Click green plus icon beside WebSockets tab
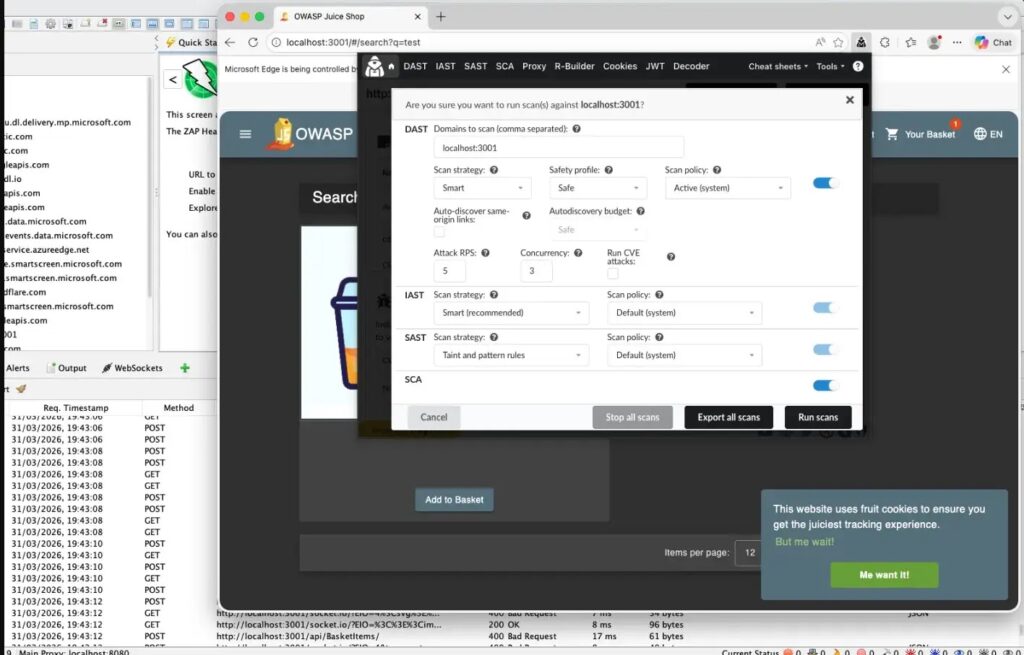 184,368
